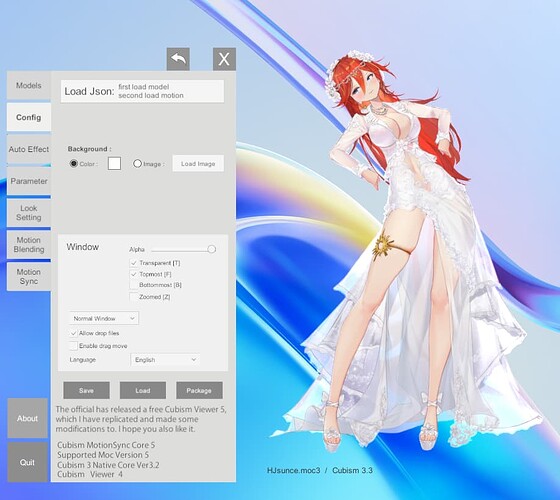
Task: Select the Color background radio button
Action: (74, 164)
